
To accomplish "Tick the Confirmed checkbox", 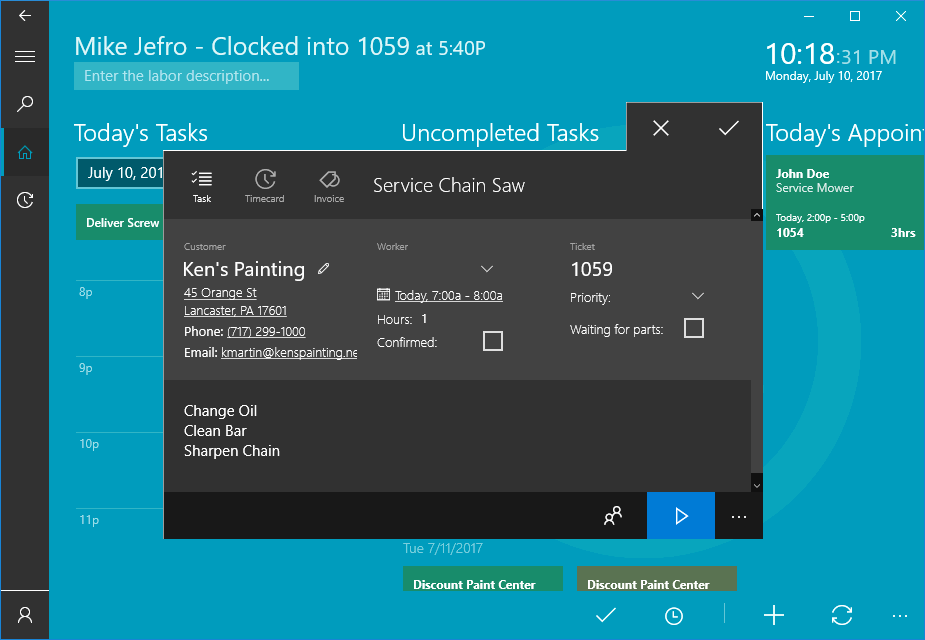I will click(493, 342).
